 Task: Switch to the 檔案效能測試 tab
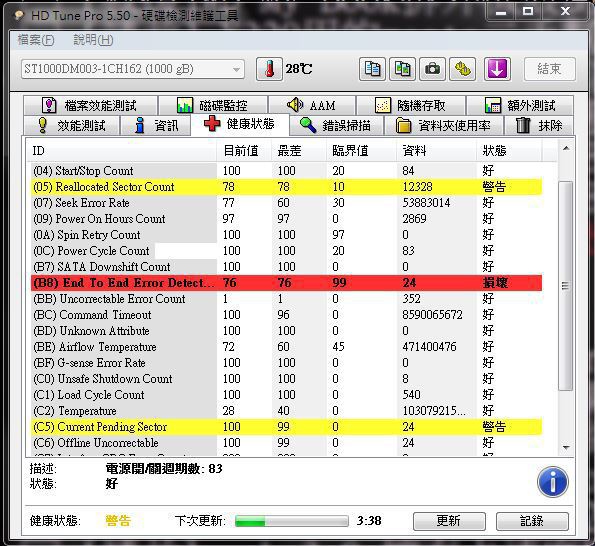pyautogui.click(x=90, y=105)
